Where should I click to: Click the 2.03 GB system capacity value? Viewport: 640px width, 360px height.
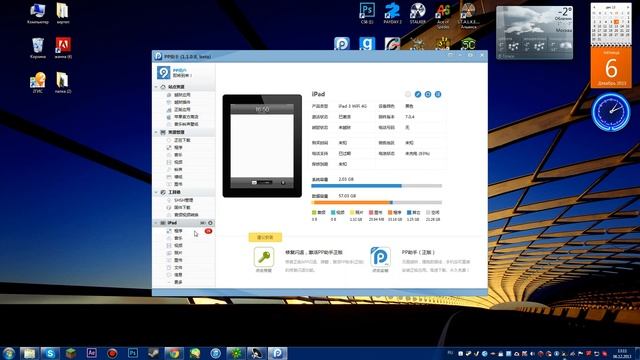(x=346, y=179)
